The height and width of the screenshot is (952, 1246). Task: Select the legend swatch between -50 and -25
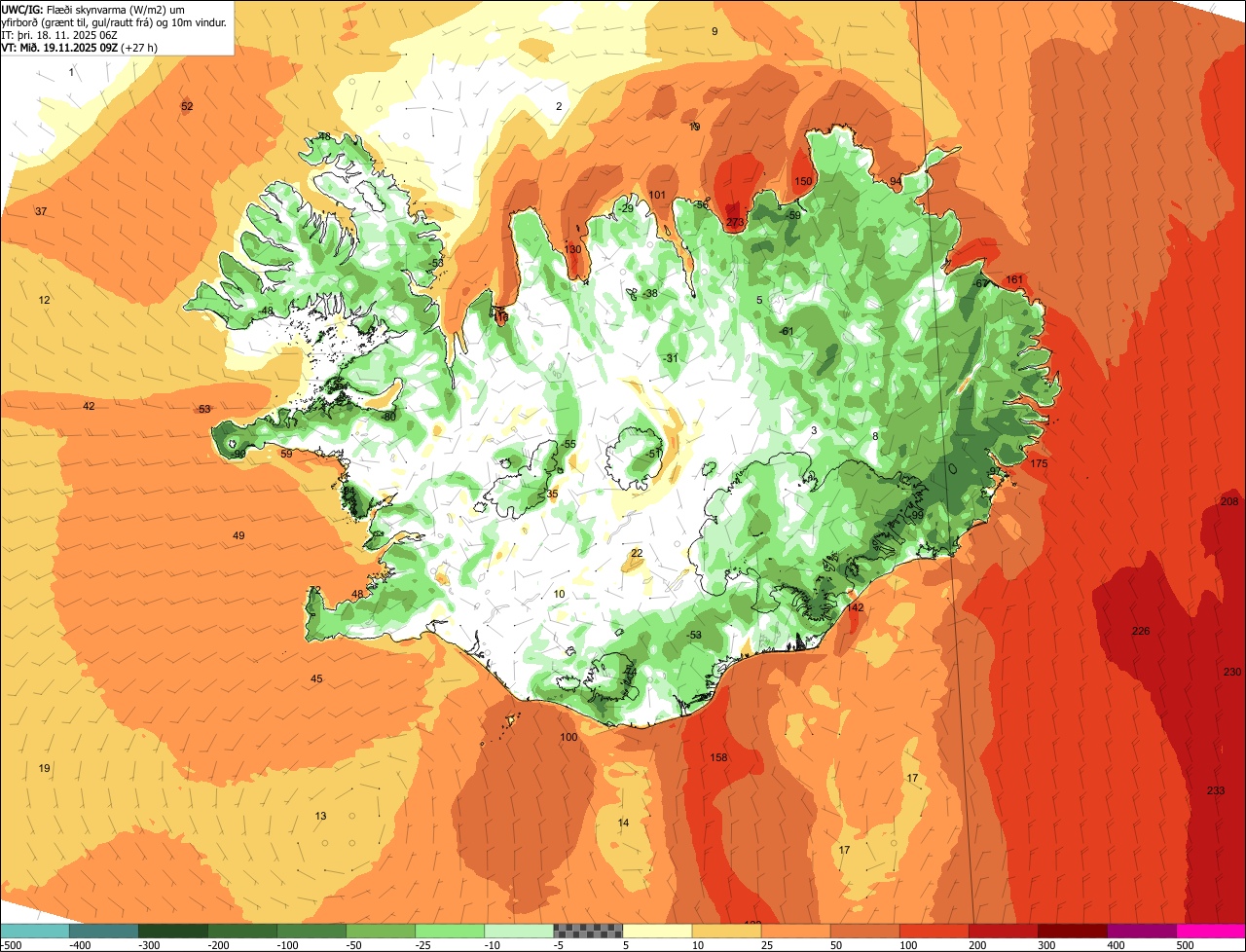(x=380, y=931)
